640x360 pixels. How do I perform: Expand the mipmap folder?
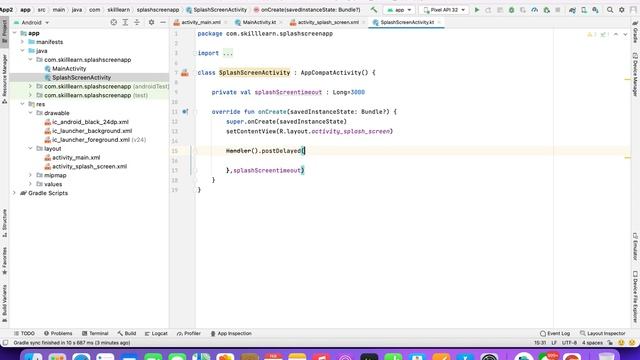(30, 175)
